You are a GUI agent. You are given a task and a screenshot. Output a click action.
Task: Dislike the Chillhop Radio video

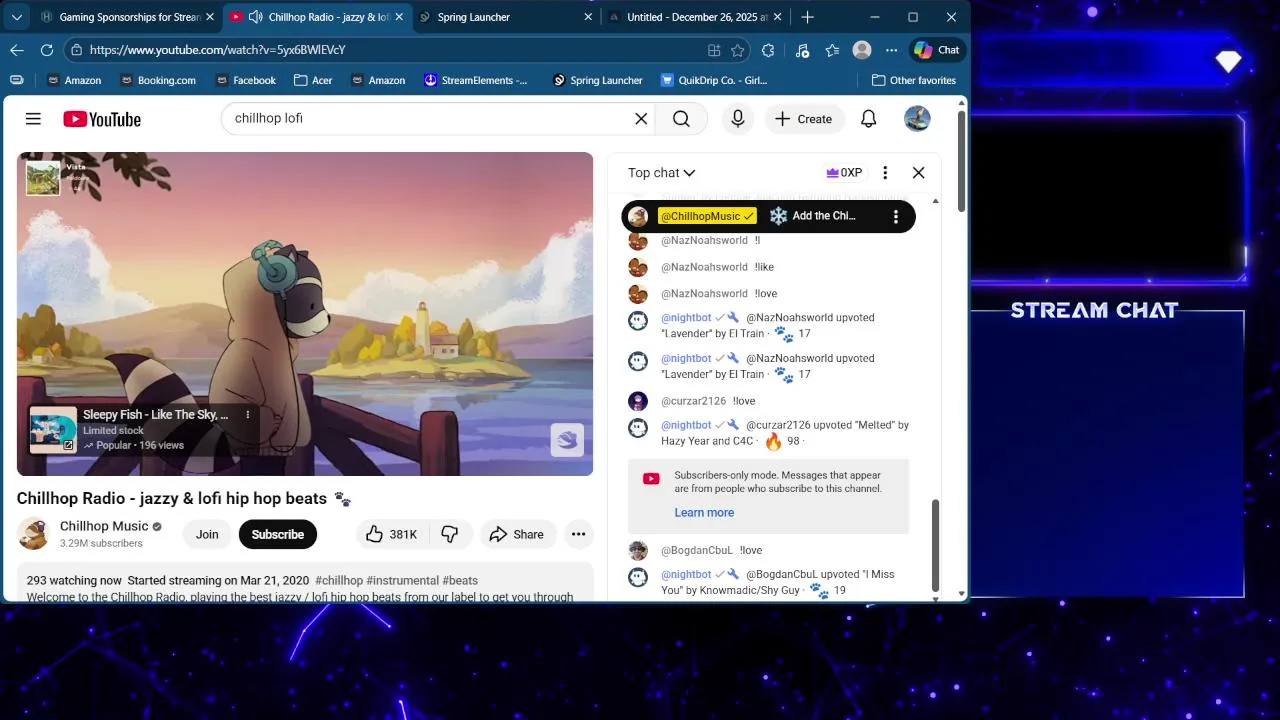[450, 534]
